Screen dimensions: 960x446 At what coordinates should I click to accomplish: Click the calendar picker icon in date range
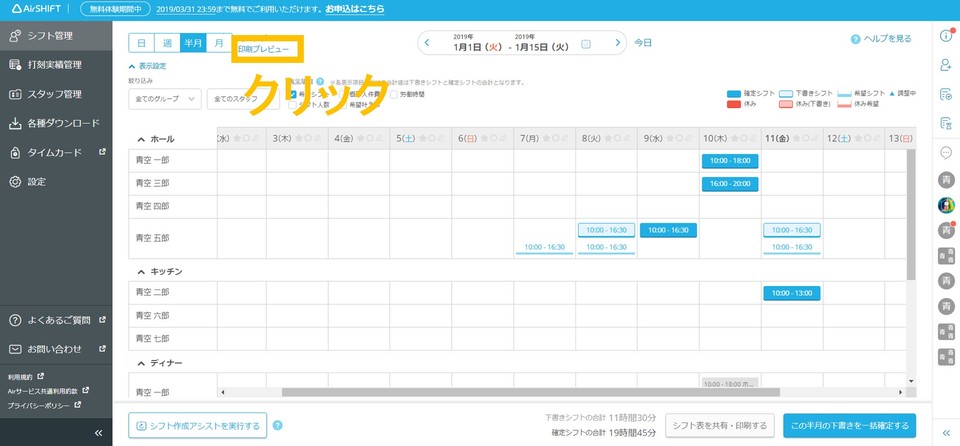coord(586,43)
